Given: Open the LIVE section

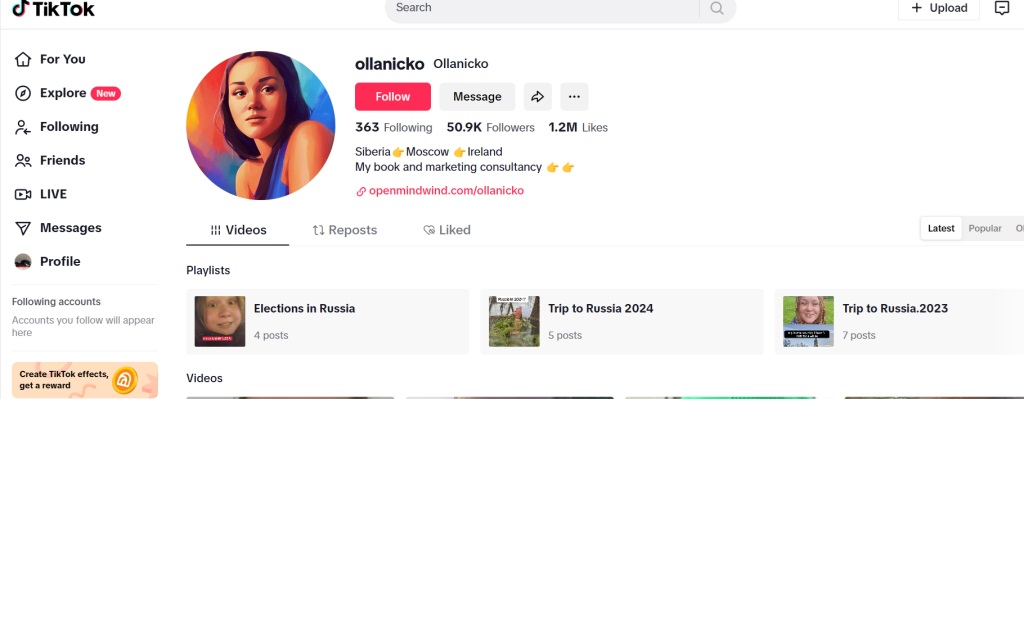Looking at the screenshot, I should (41, 194).
